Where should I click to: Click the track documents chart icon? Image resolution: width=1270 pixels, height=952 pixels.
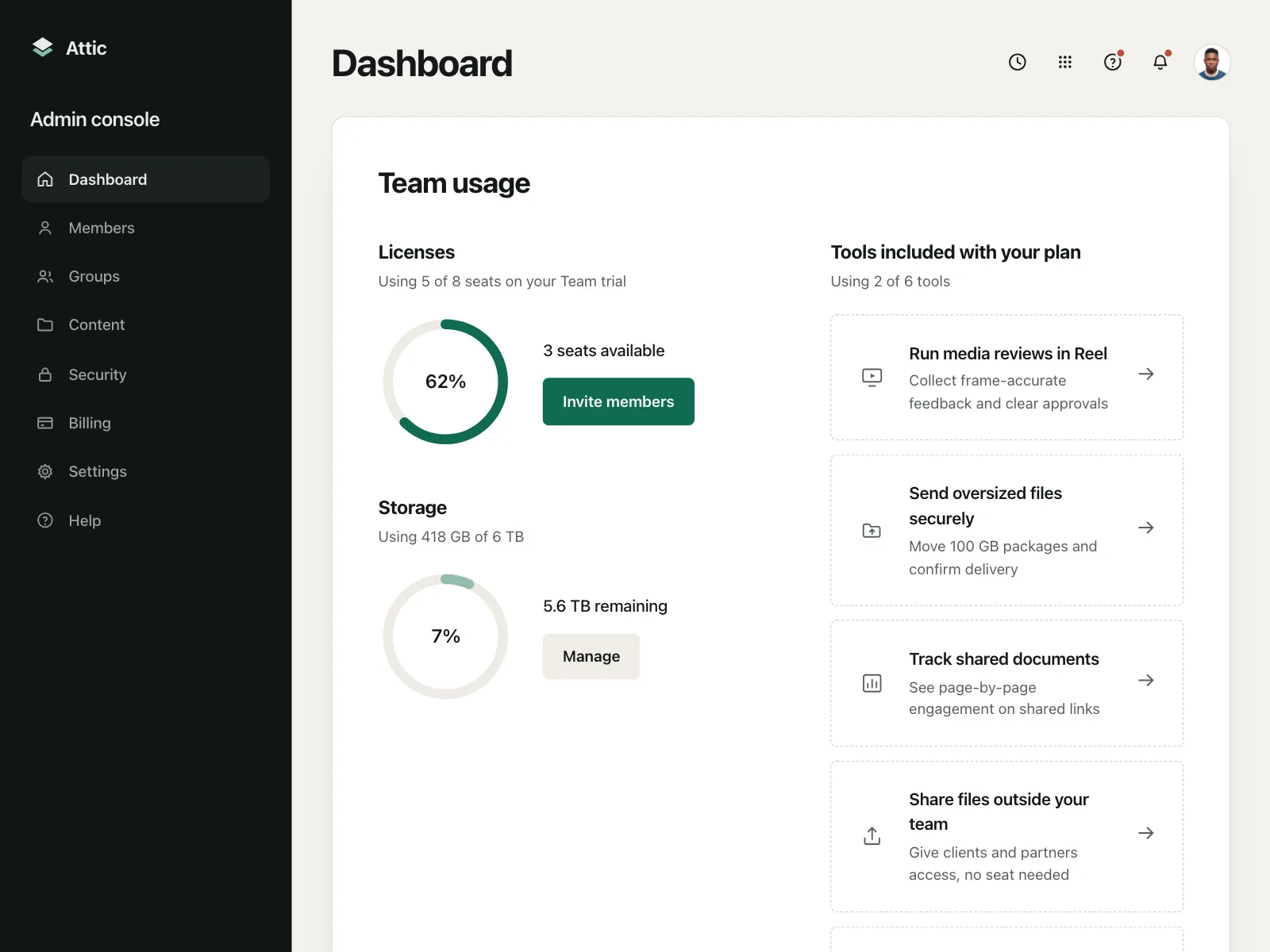[x=872, y=683]
